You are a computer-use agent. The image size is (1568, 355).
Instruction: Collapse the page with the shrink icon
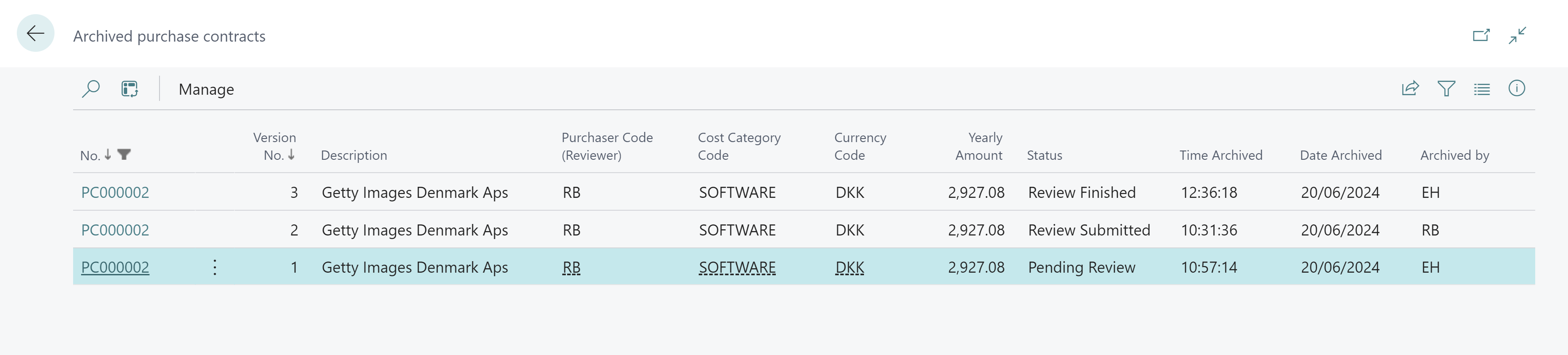(1517, 35)
